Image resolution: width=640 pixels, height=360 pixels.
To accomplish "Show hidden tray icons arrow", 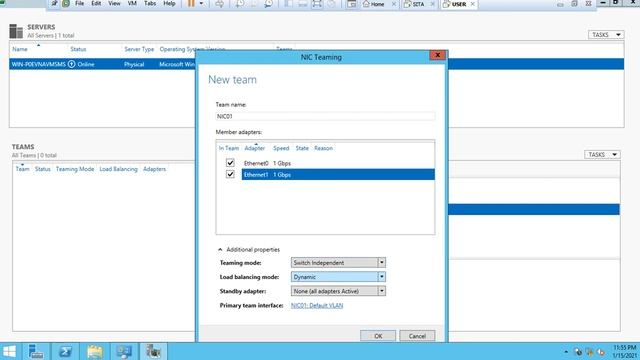I will point(566,352).
